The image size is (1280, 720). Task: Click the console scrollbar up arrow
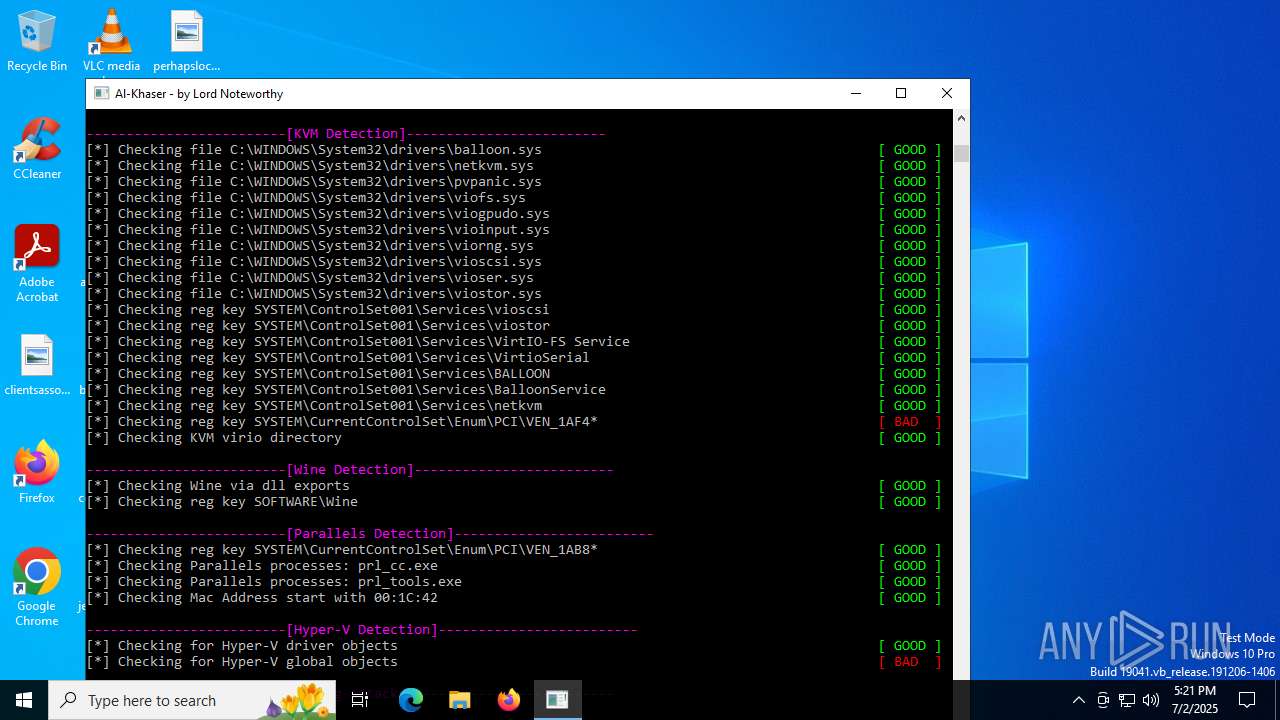click(961, 118)
